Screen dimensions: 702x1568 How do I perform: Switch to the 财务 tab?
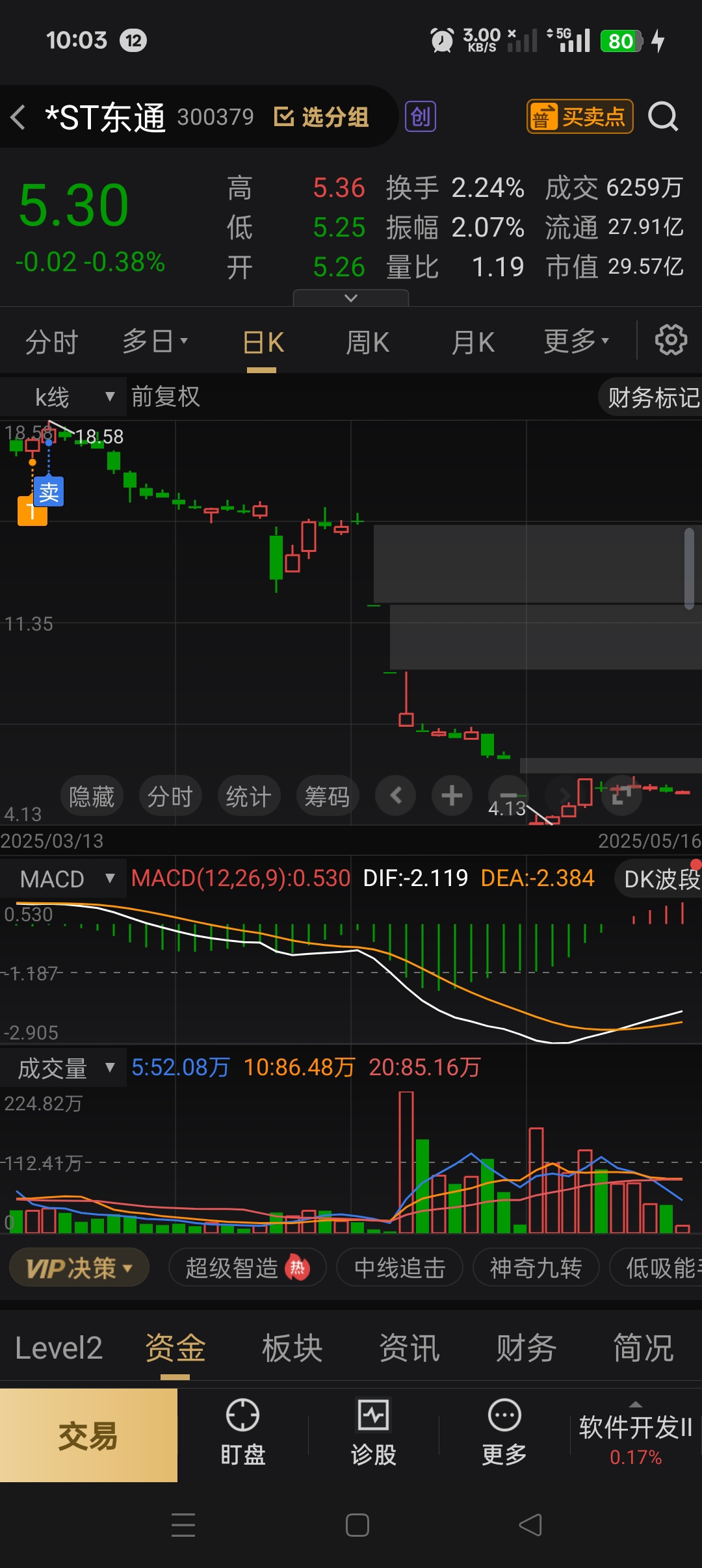tap(526, 1348)
